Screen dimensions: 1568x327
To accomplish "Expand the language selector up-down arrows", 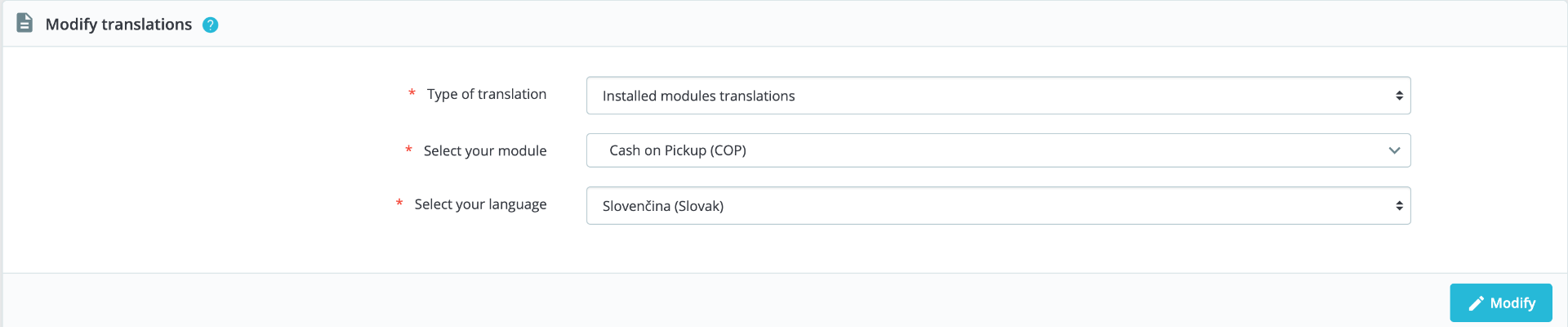I will [x=1399, y=206].
